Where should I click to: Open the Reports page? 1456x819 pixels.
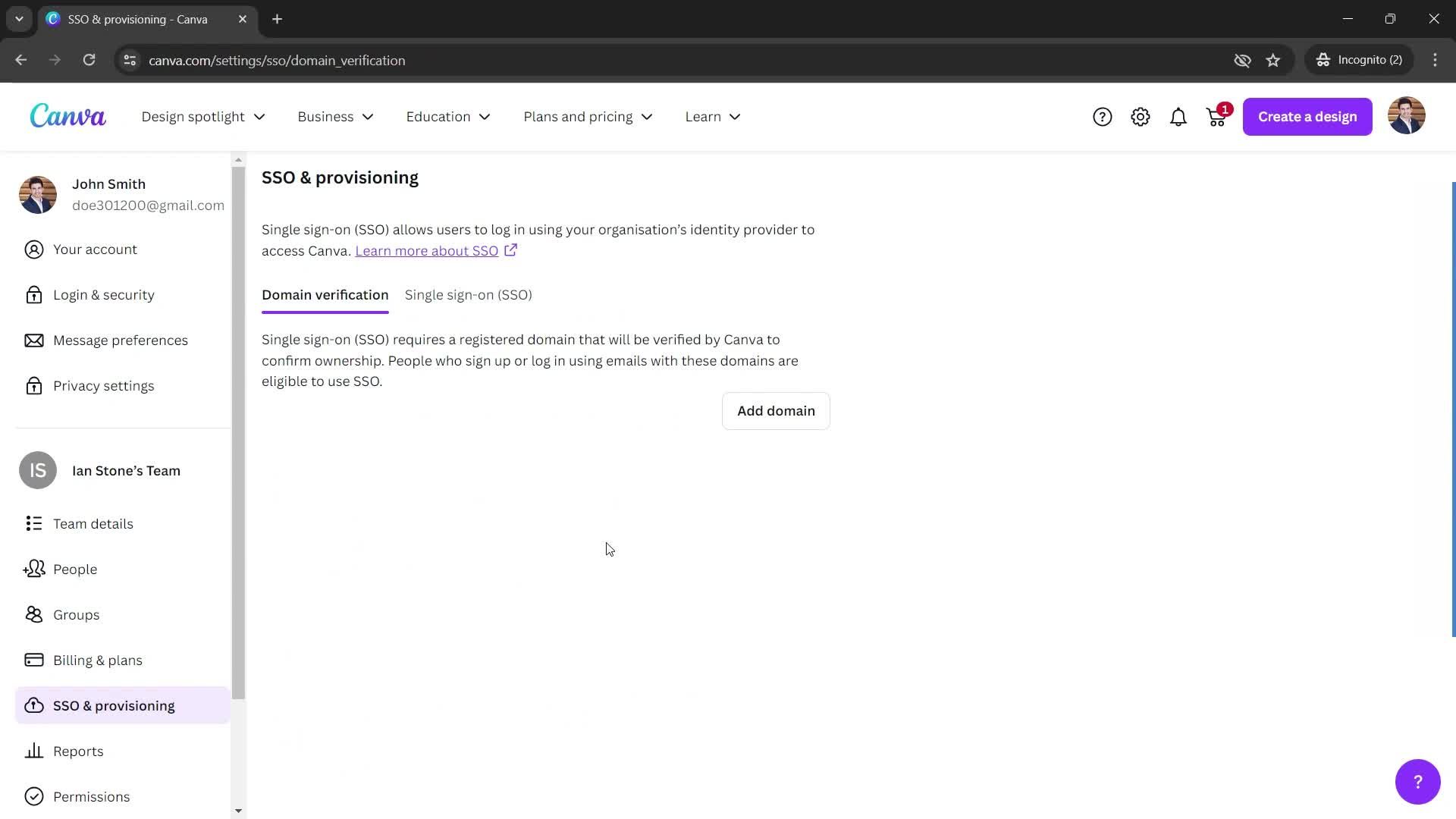pos(121,752)
